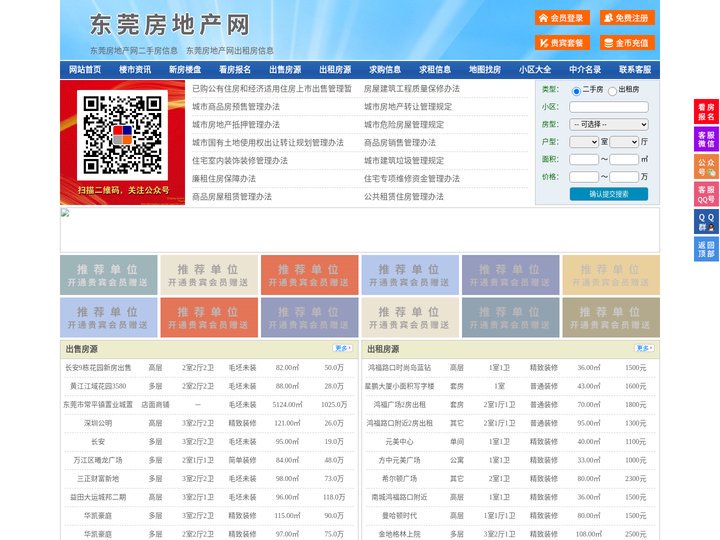Click 更多 in 出租房源 panel
This screenshot has width=720, height=540.
point(644,349)
